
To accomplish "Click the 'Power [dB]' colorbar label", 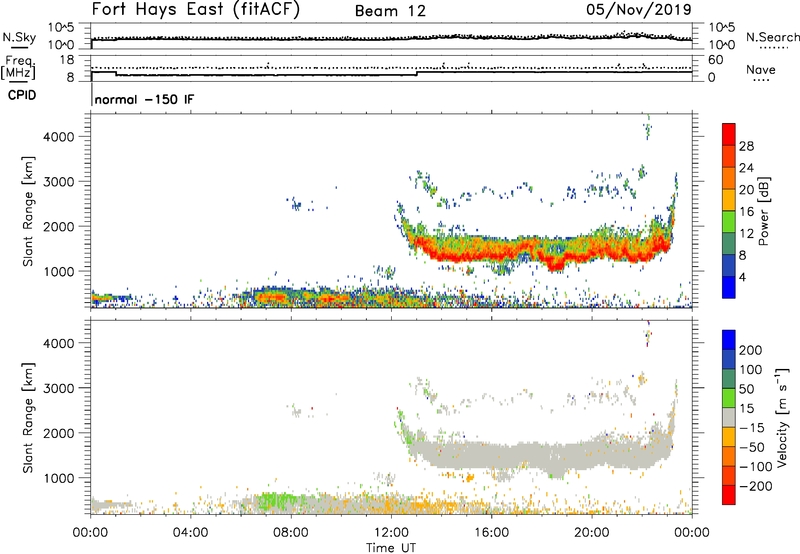I will pyautogui.click(x=763, y=211).
